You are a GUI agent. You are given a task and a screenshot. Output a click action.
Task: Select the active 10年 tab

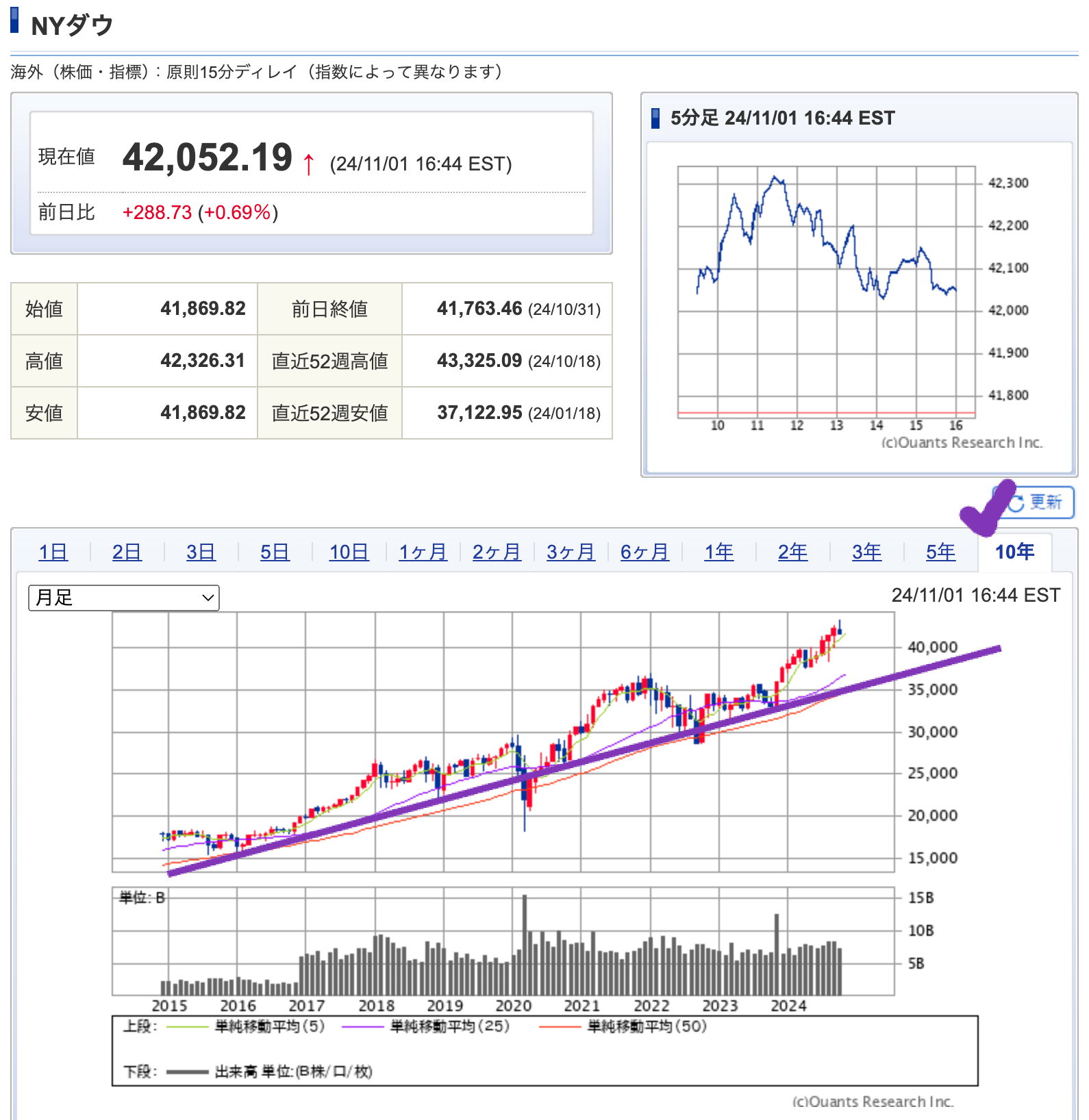click(1014, 552)
